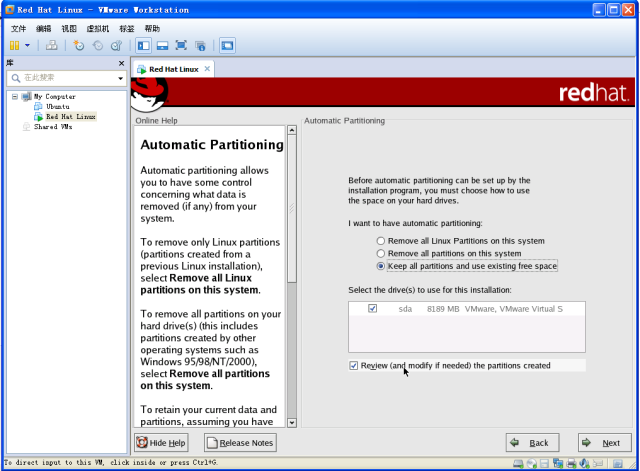Open the Release Notes button
This screenshot has width=640, height=471.
(x=240, y=443)
